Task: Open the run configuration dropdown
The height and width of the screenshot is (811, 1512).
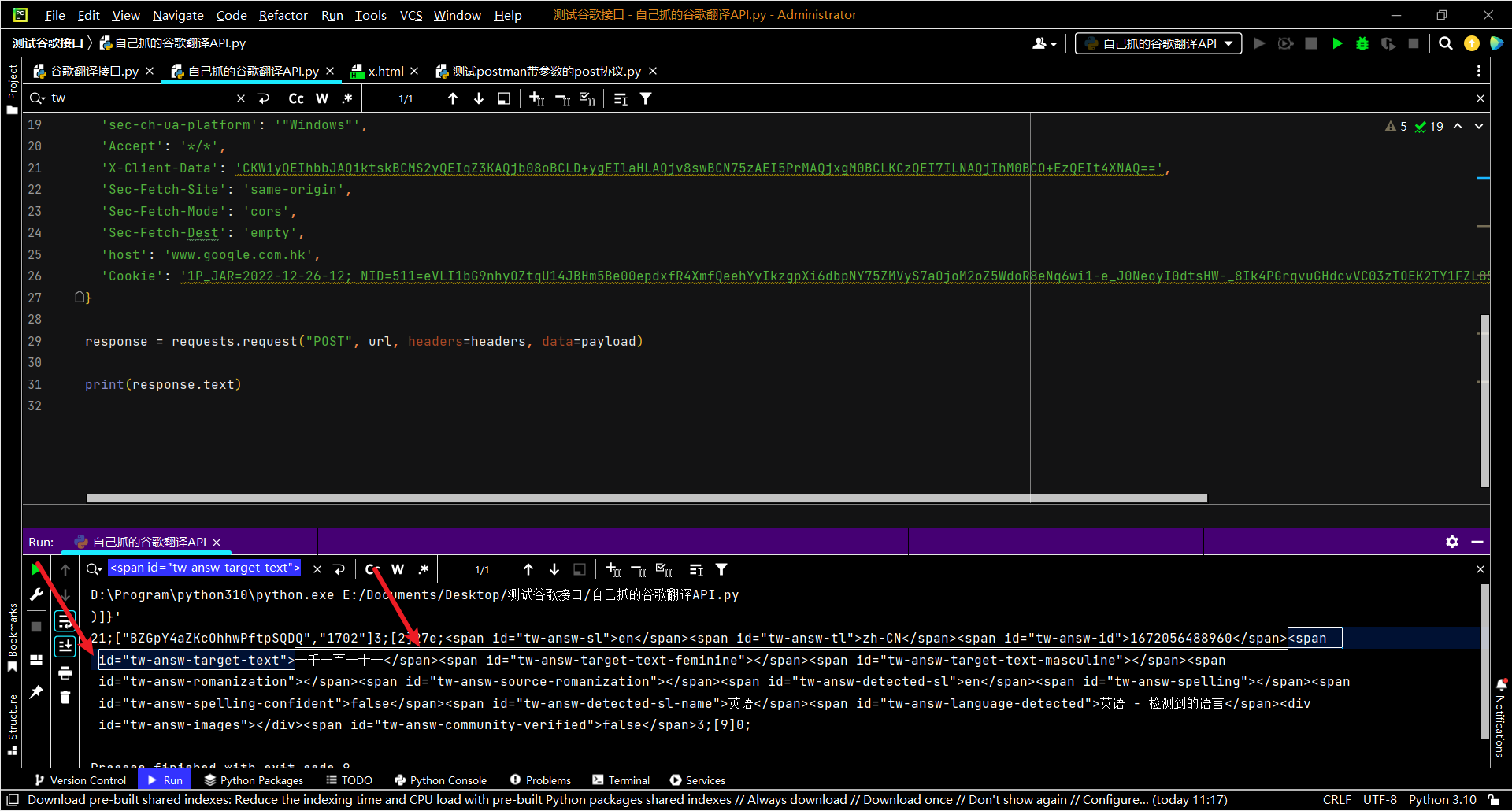Action: 1158,44
